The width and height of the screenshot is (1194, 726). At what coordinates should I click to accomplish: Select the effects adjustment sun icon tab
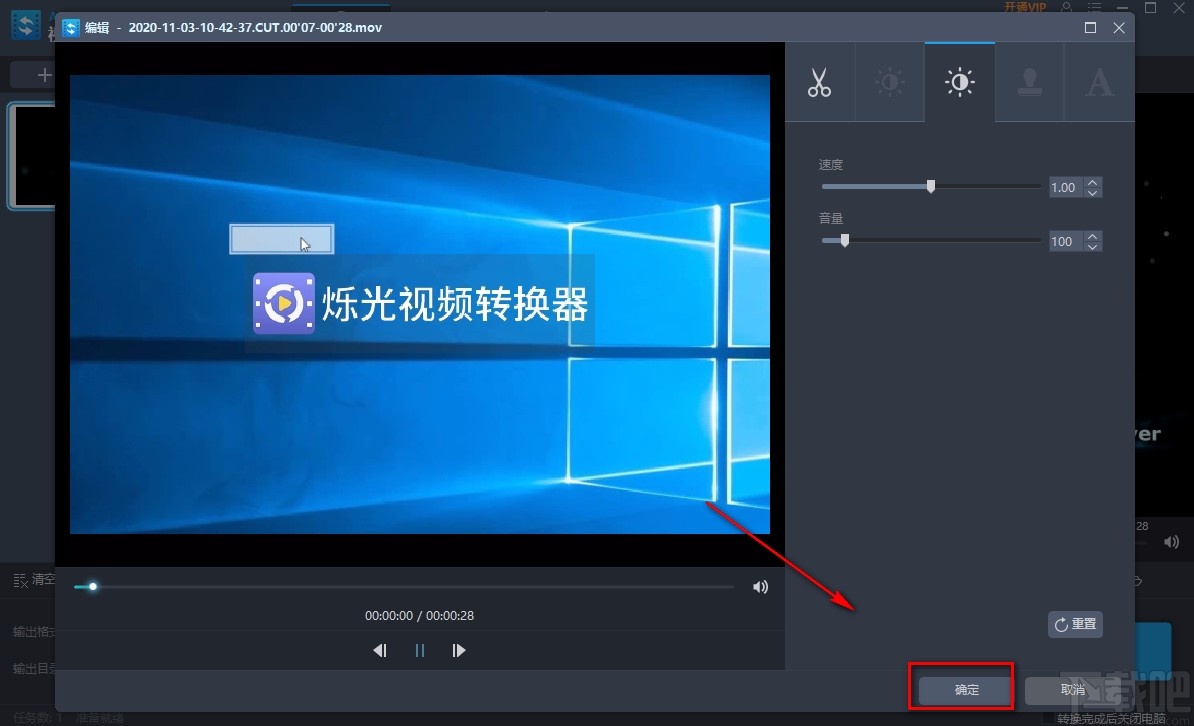pos(890,82)
